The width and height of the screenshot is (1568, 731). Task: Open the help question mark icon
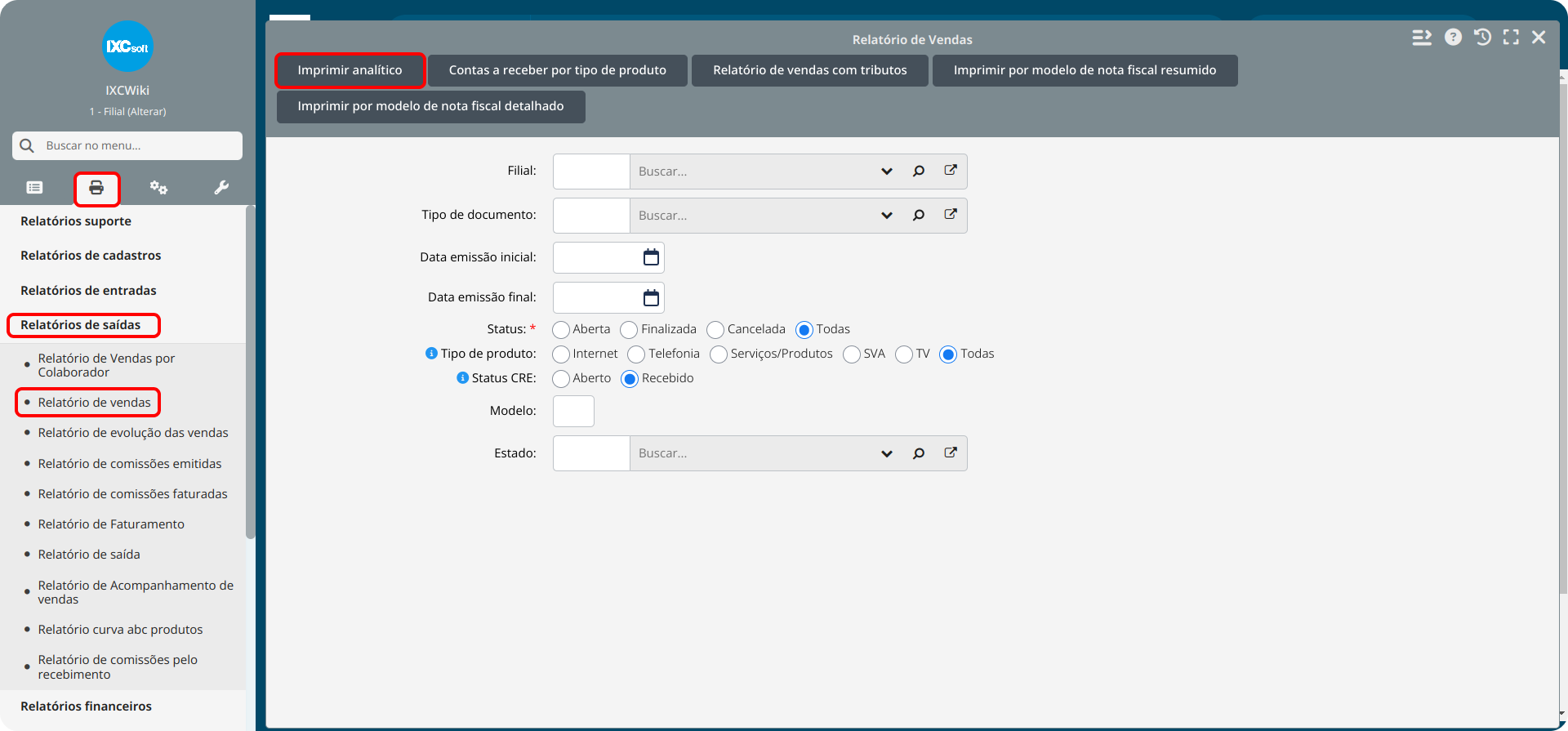point(1453,38)
